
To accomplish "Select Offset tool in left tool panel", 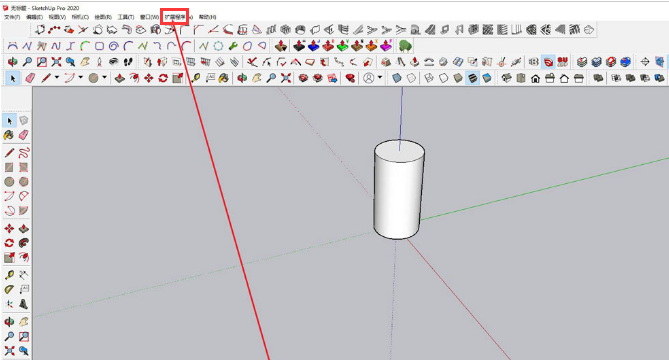I will tap(24, 257).
